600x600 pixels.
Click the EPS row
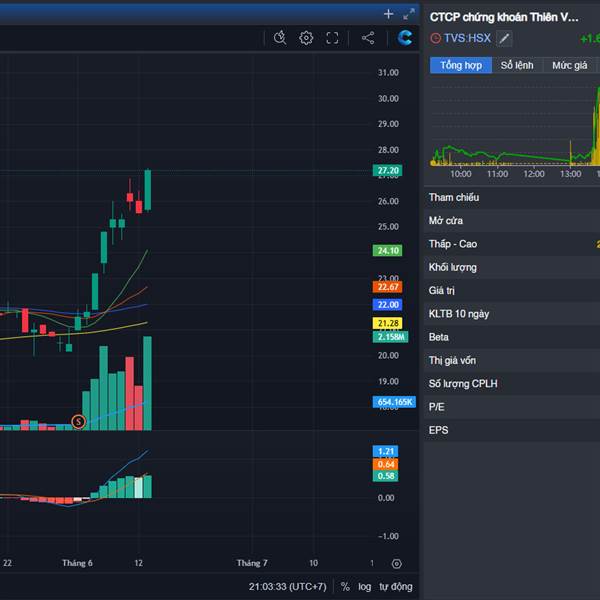(x=512, y=430)
